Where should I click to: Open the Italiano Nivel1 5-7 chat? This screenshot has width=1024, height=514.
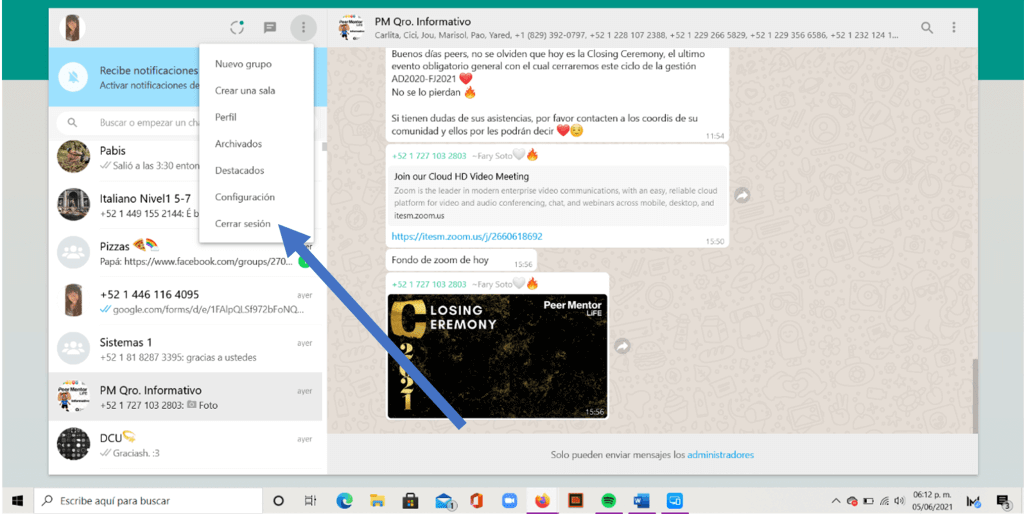tap(185, 204)
